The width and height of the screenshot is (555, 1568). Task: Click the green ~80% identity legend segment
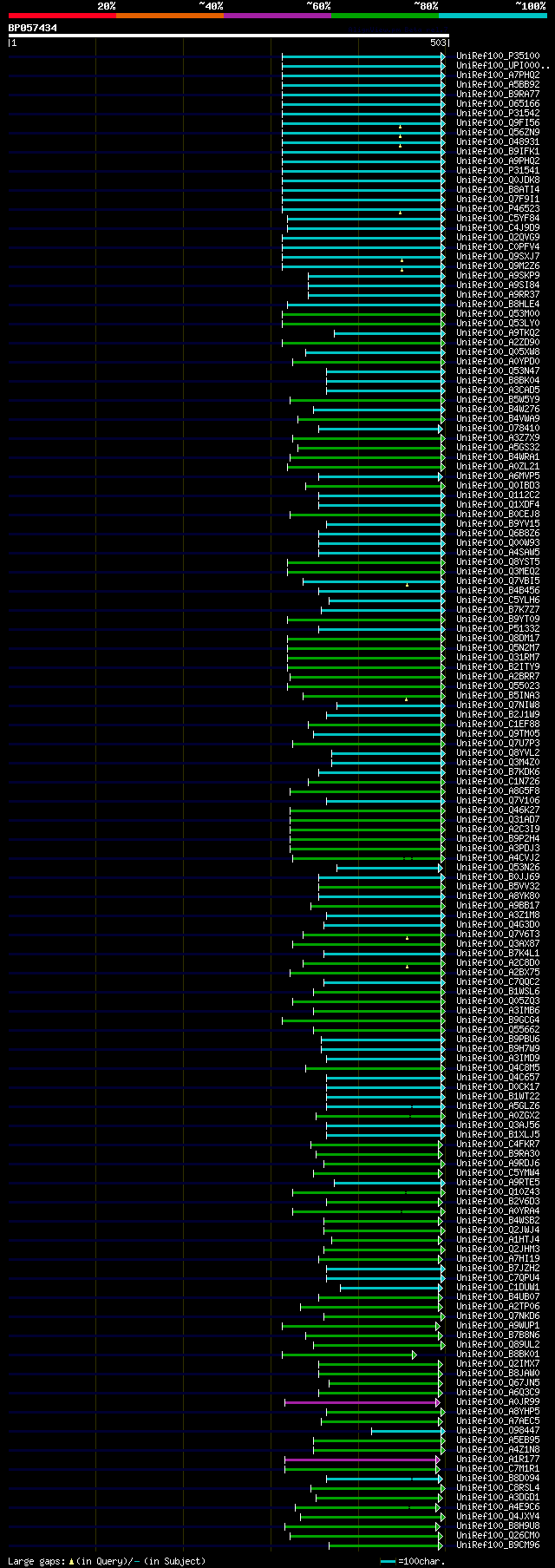point(384,16)
